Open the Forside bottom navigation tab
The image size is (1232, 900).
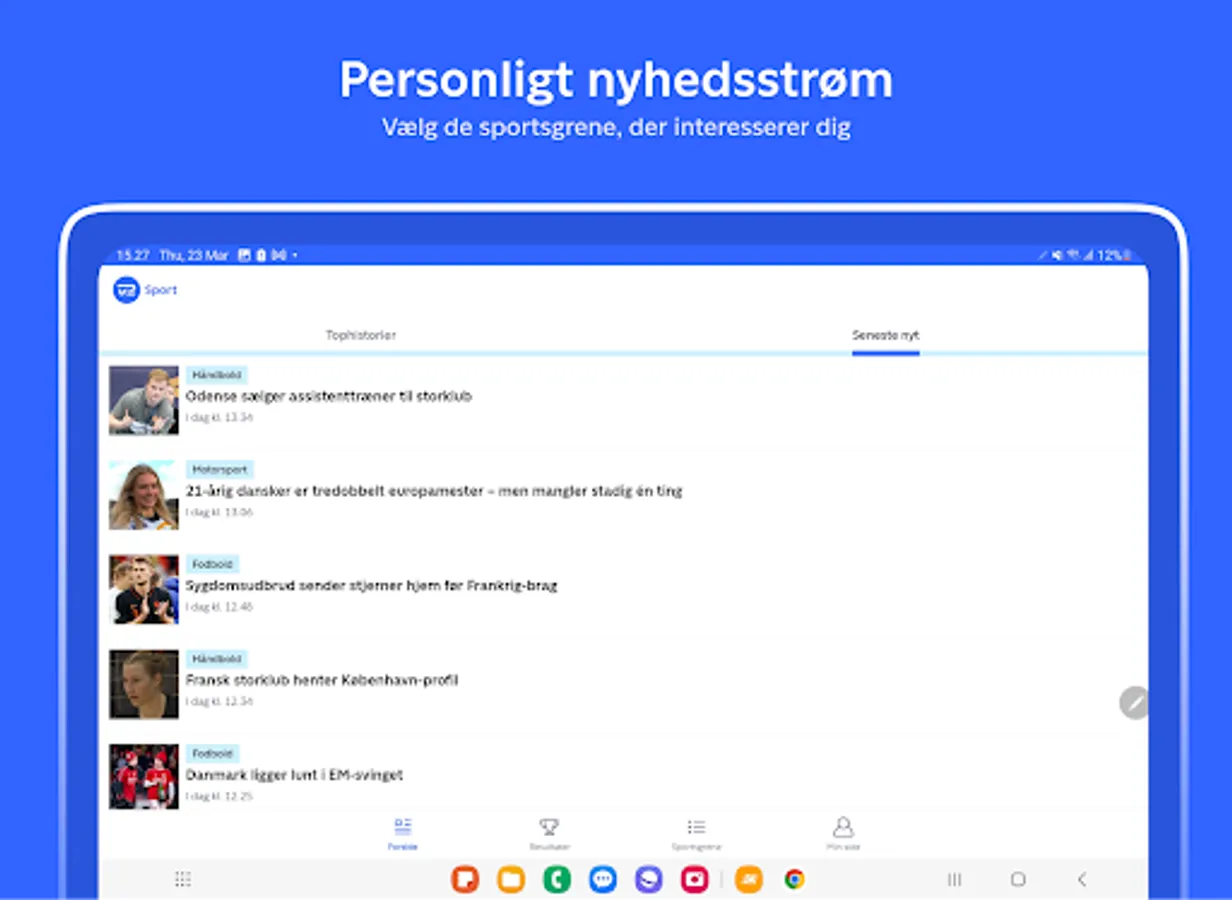pos(403,834)
